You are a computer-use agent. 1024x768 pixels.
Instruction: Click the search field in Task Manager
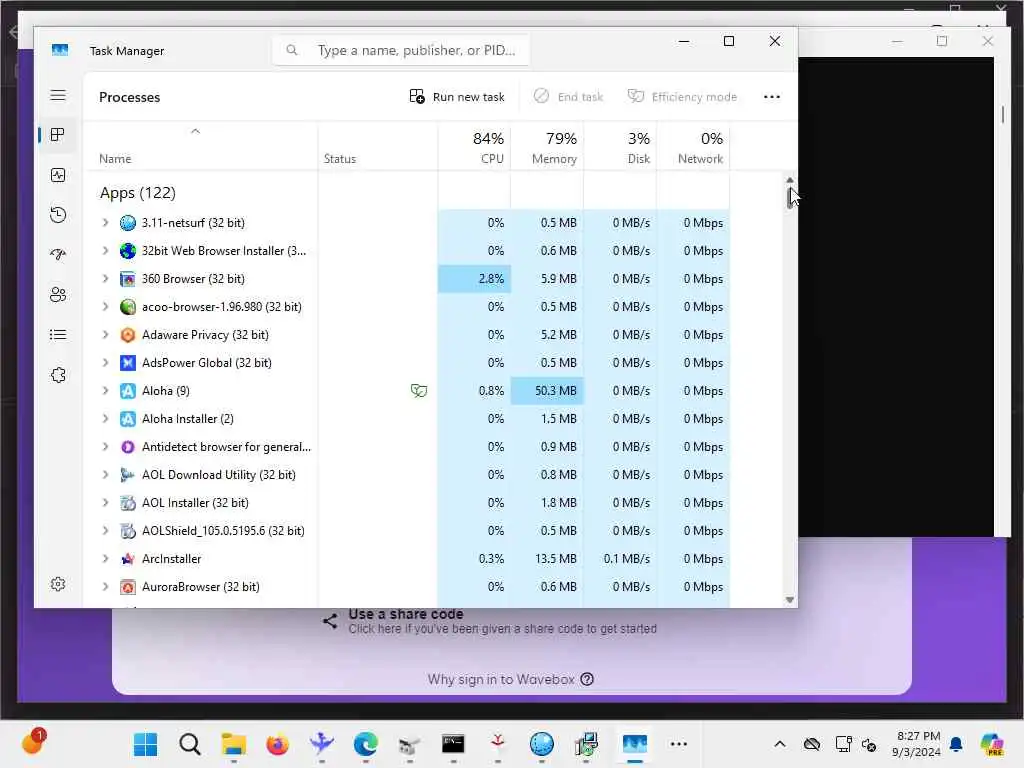[x=401, y=50]
